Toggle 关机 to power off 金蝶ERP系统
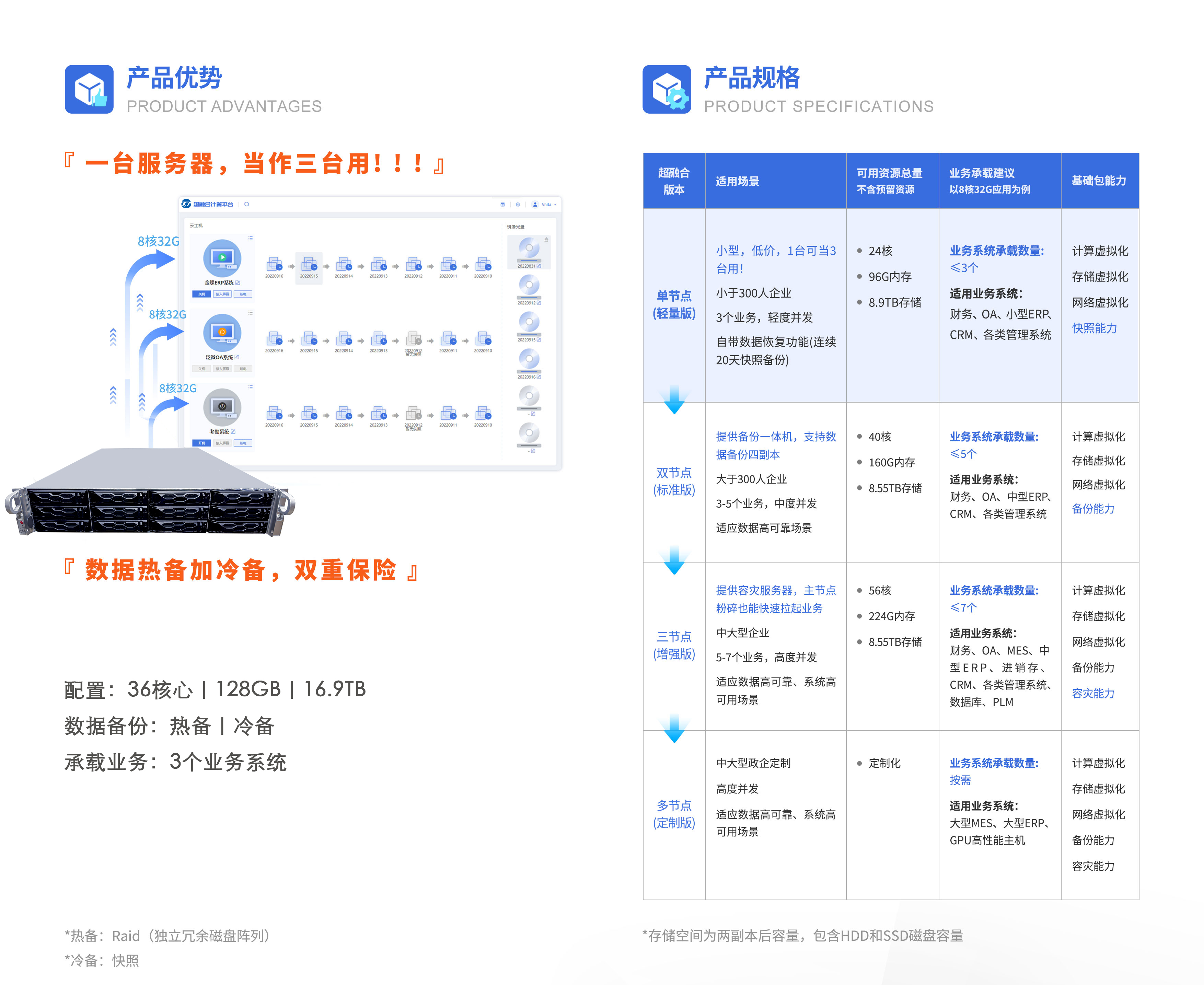Viewport: 1204px width, 985px height. pyautogui.click(x=202, y=294)
